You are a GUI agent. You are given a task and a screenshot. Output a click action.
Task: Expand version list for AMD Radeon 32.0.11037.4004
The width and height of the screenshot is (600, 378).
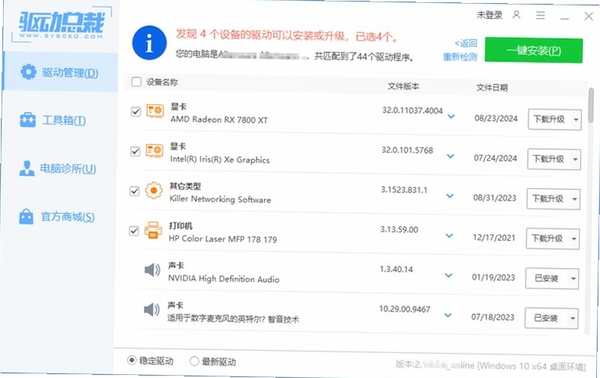[x=452, y=116]
